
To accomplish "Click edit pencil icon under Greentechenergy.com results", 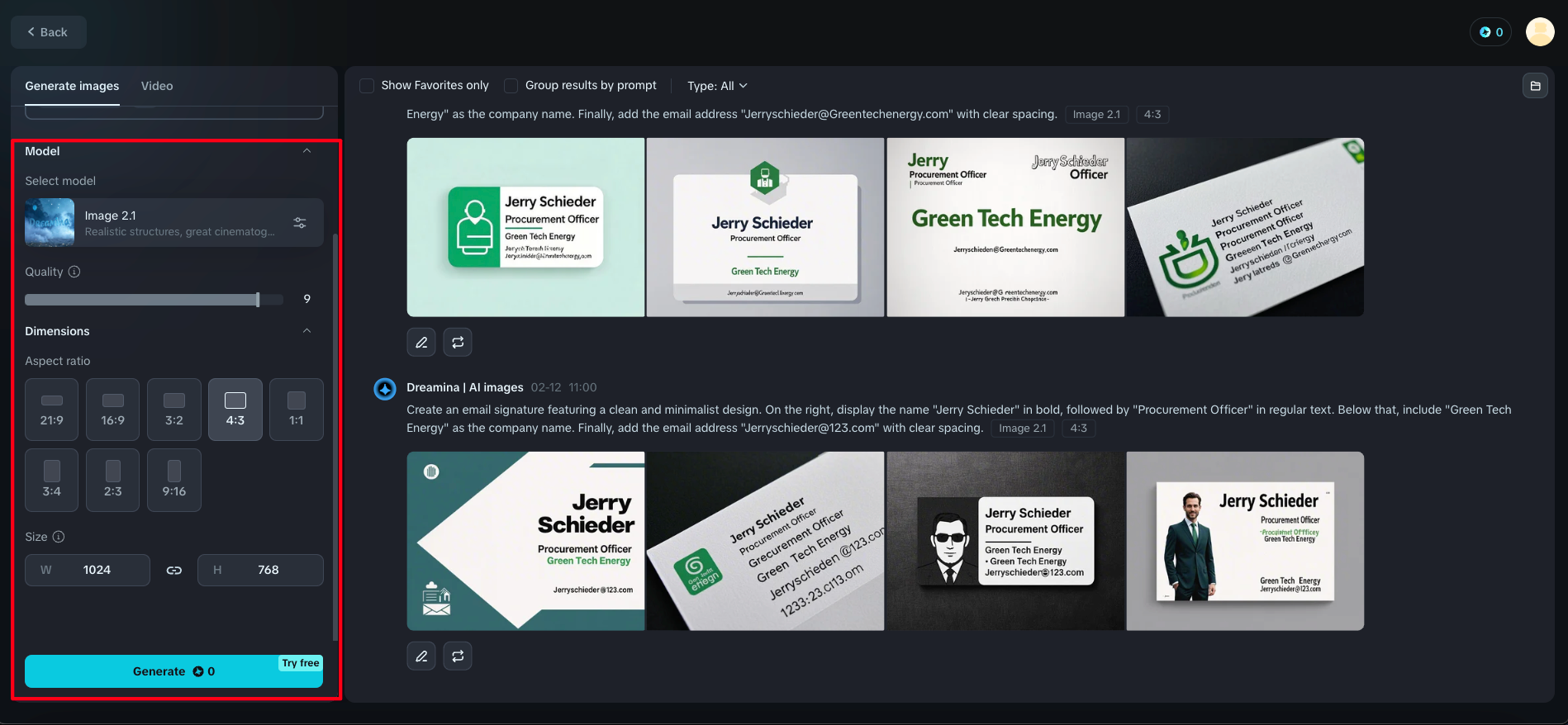I will click(x=421, y=342).
